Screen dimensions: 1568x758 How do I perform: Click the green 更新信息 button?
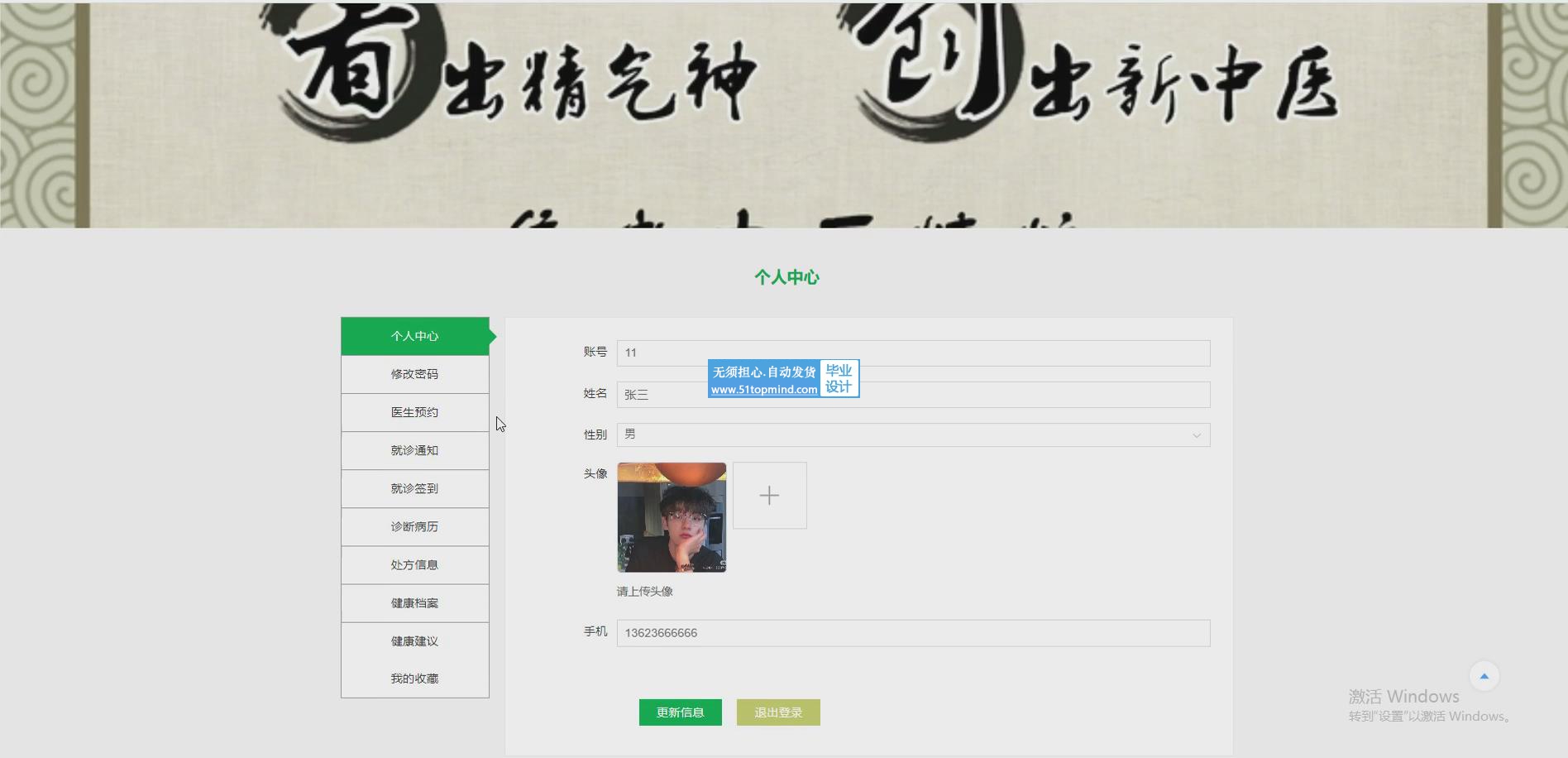pos(680,712)
